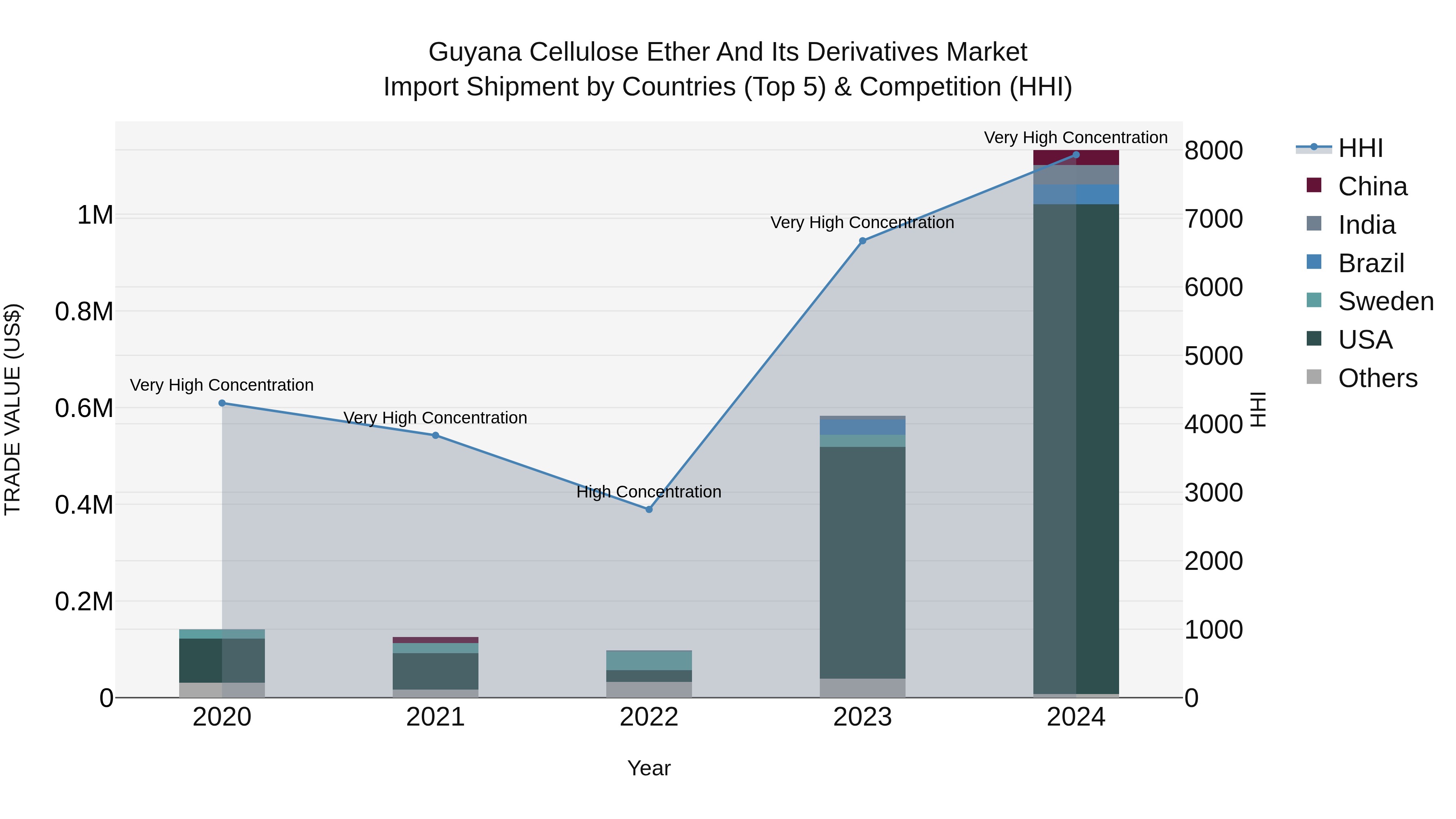
Task: Click the India legend color swatch
Action: click(1314, 223)
